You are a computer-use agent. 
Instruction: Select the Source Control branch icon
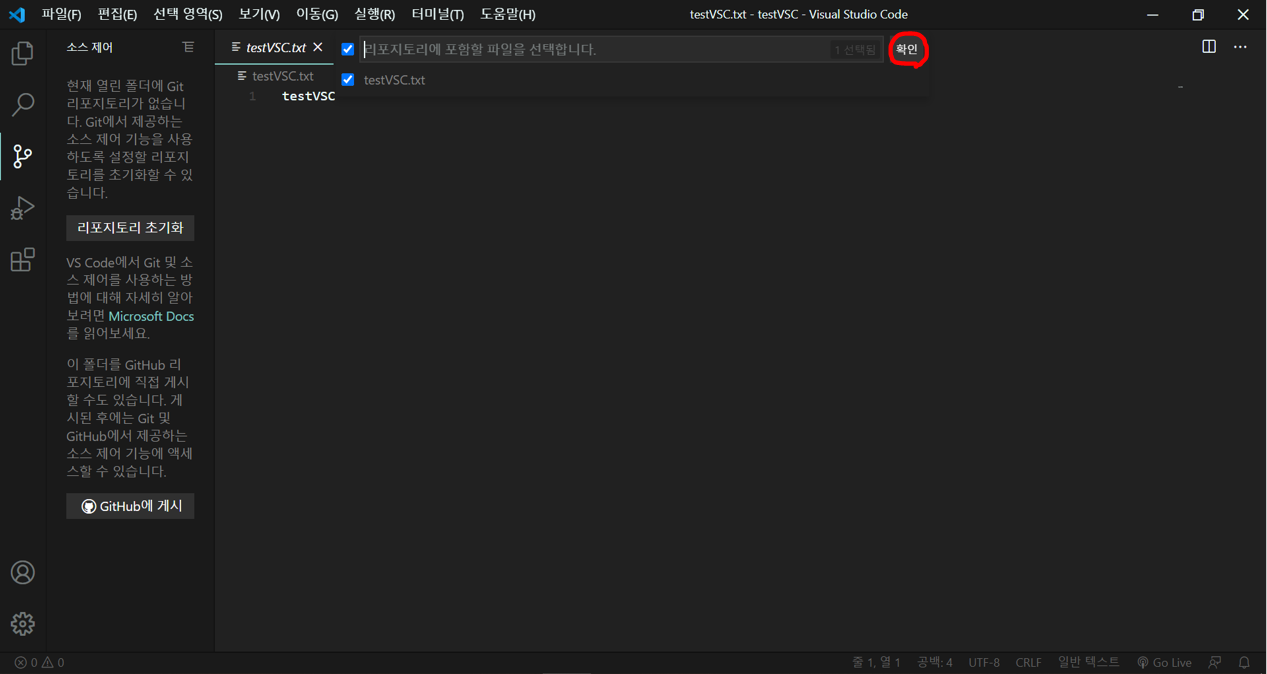[x=22, y=156]
